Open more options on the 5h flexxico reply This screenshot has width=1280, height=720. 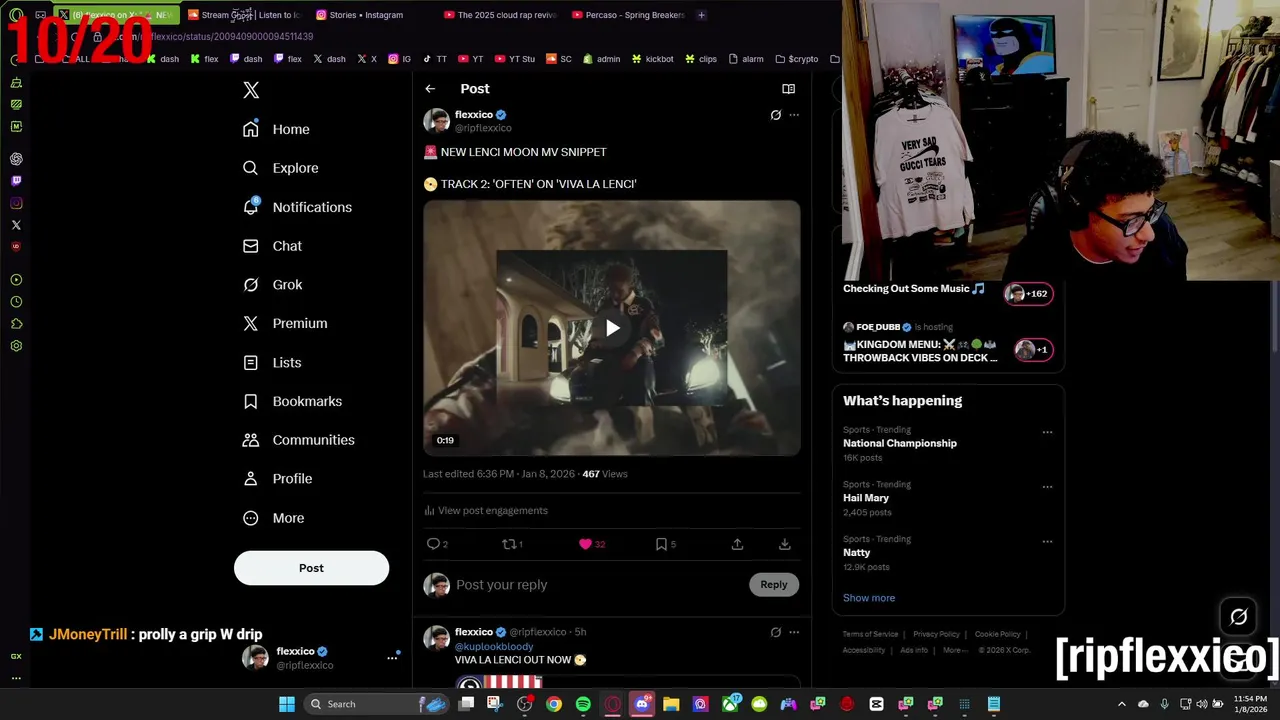point(794,632)
